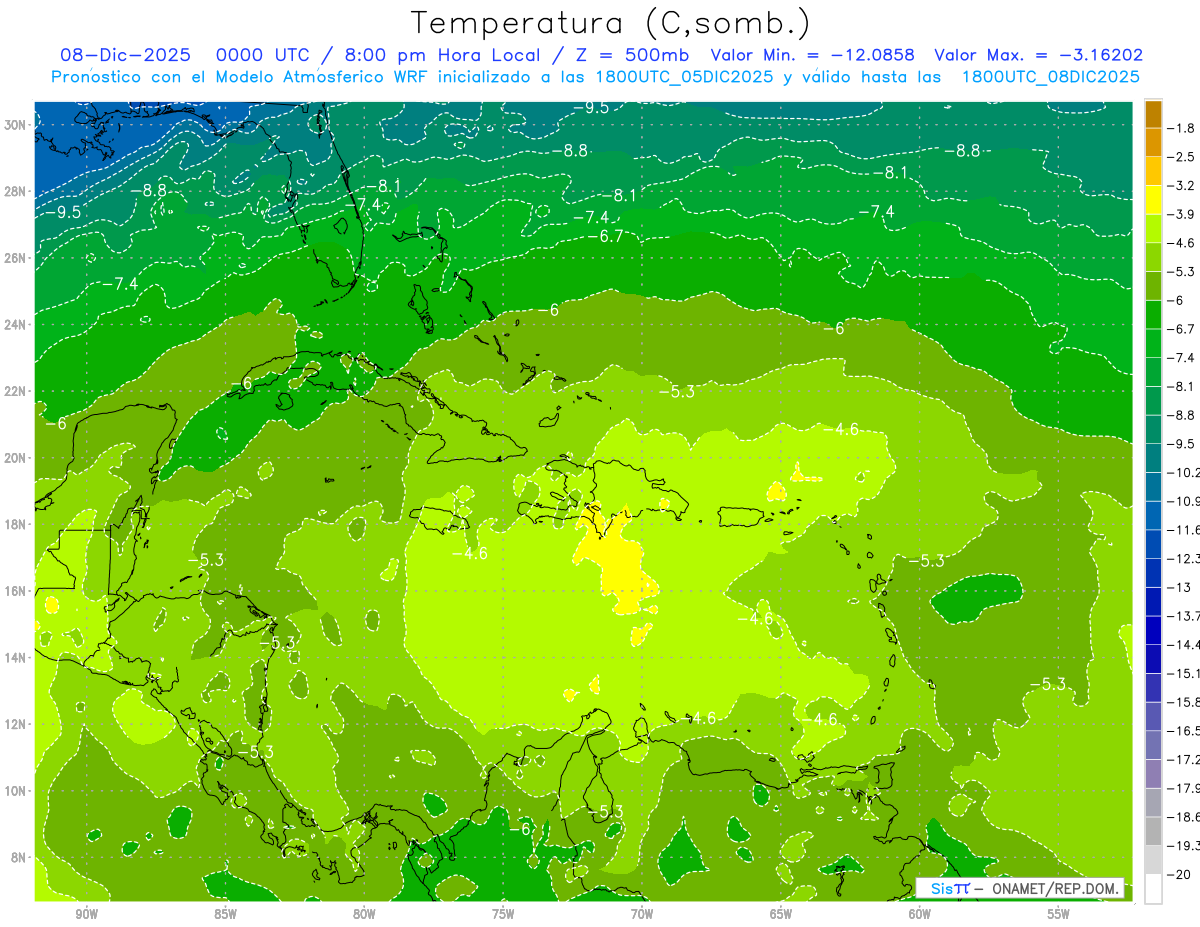Click the pressure level "Z = 500mb"
Viewport: 1200px width, 927px height.
628,55
